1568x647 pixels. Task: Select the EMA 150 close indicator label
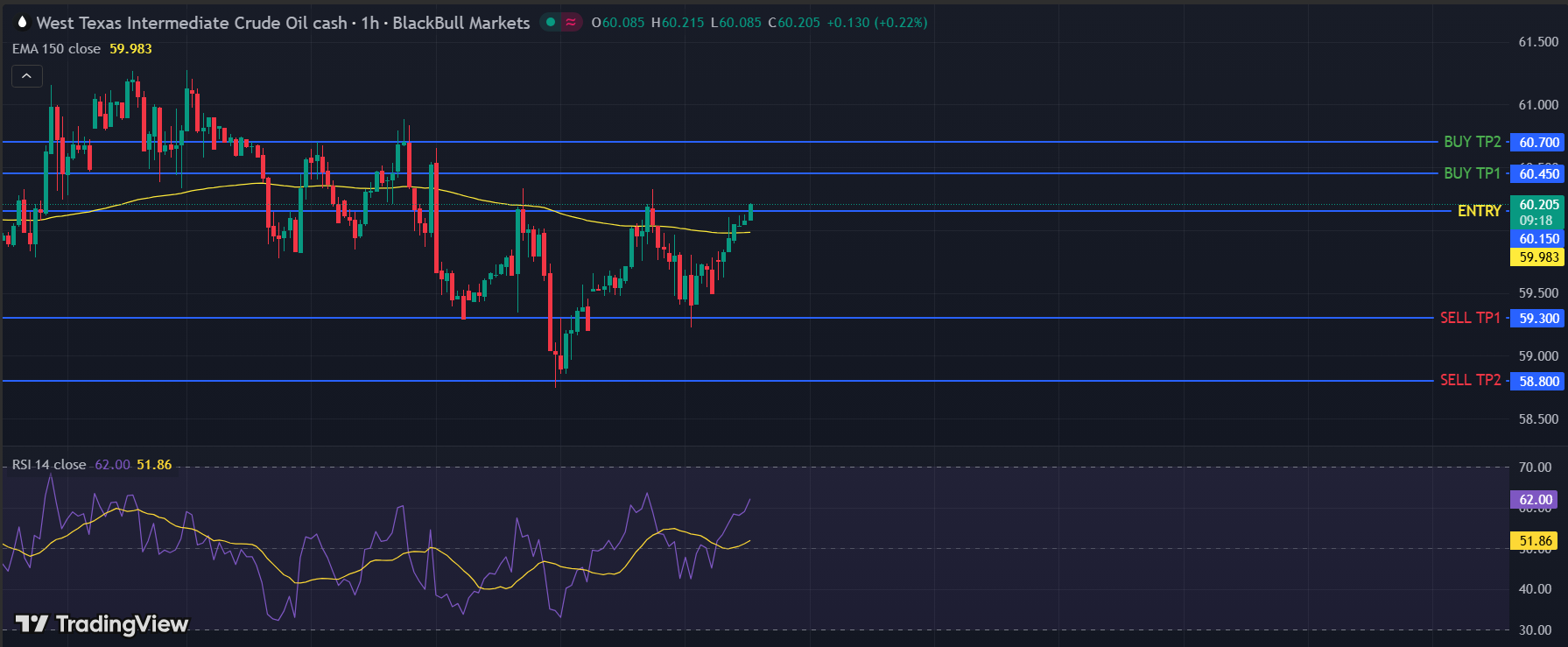click(56, 49)
